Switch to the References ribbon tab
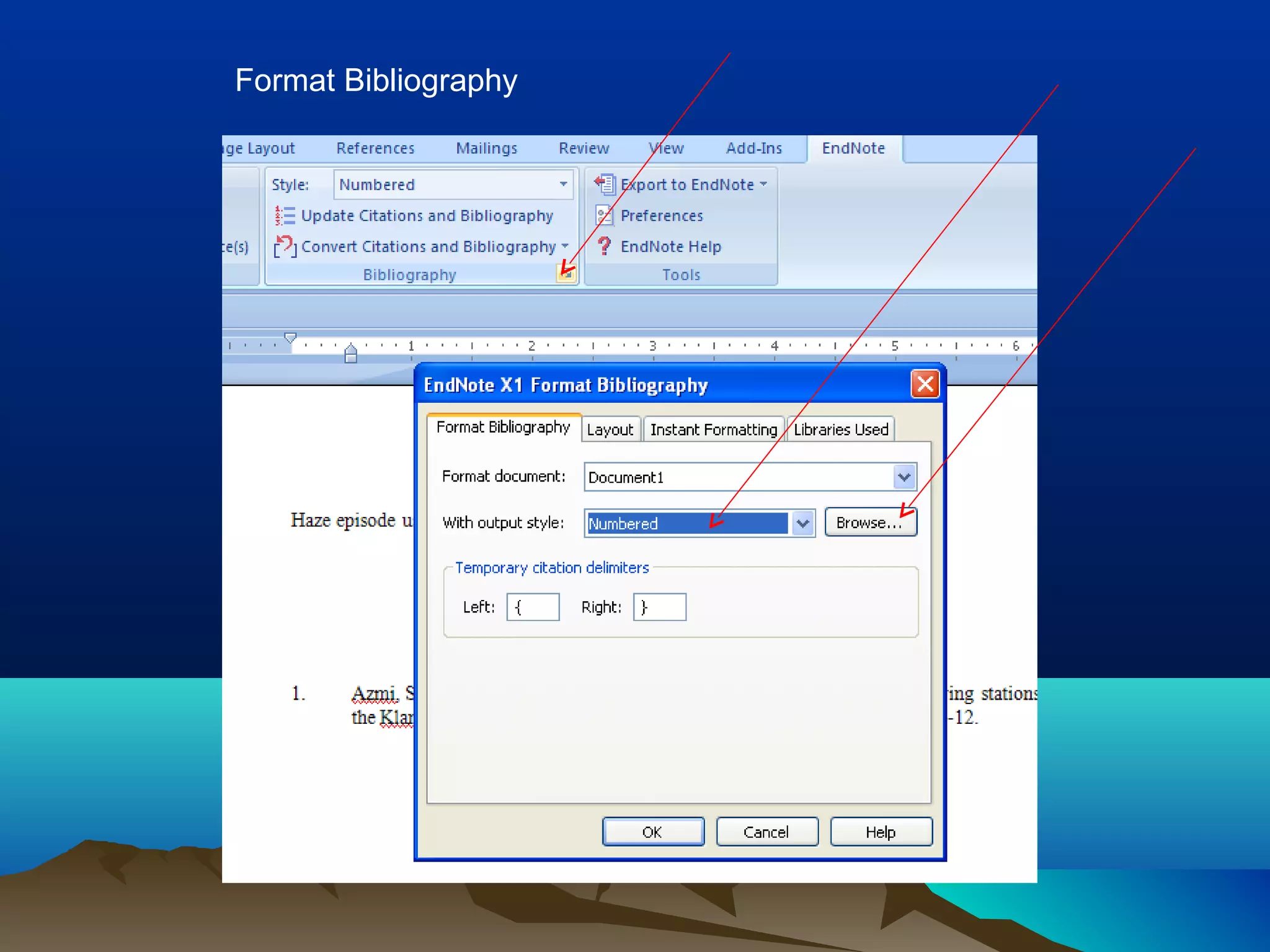The image size is (1270, 952). 375,149
